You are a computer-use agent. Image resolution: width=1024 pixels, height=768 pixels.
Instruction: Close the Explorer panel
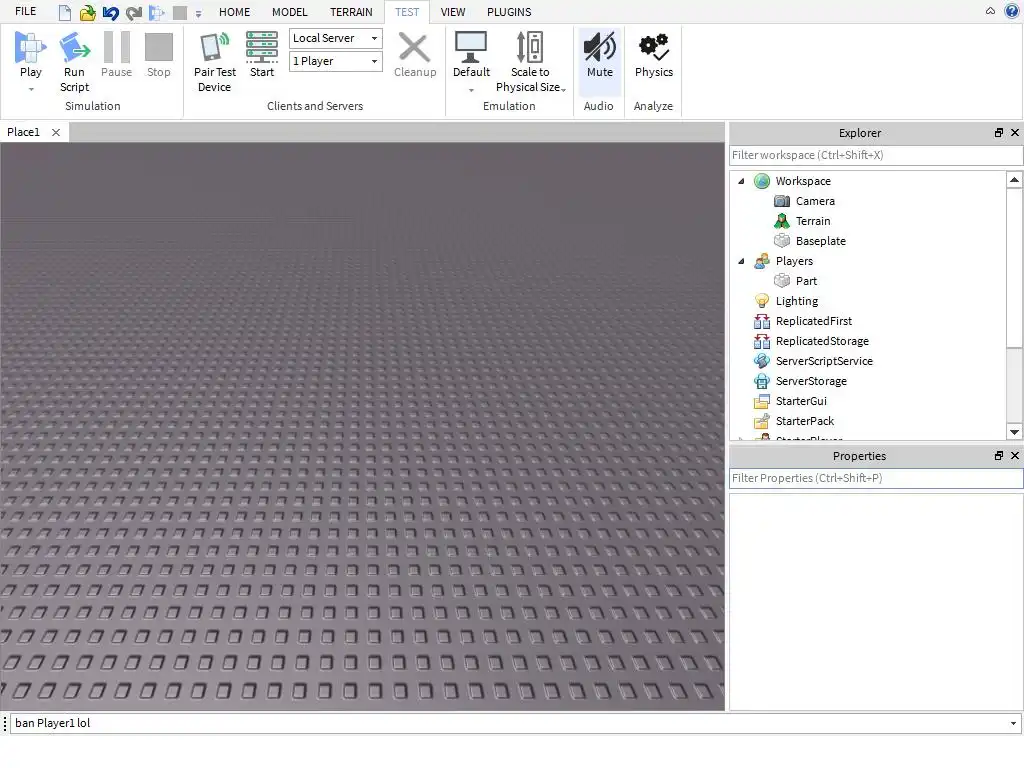(x=1015, y=133)
